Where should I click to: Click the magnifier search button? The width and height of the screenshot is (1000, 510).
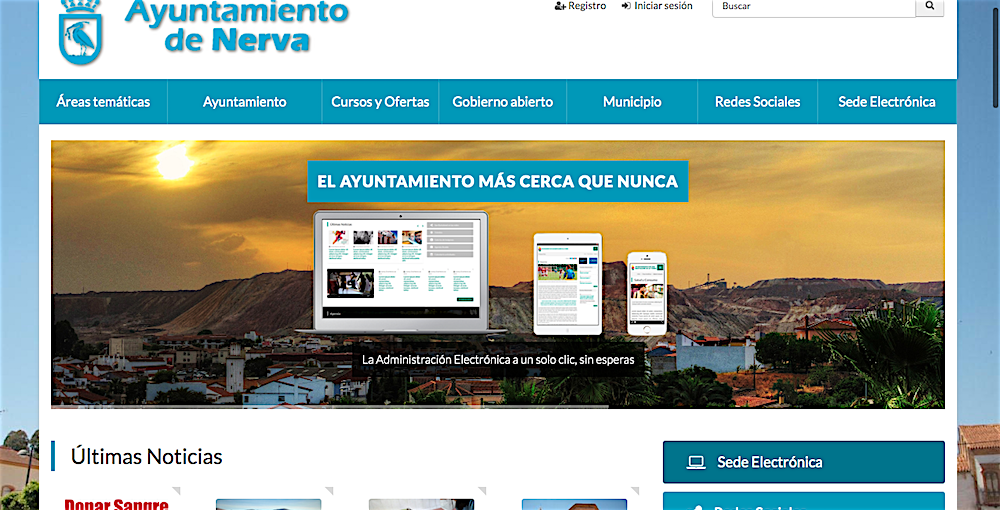click(930, 6)
